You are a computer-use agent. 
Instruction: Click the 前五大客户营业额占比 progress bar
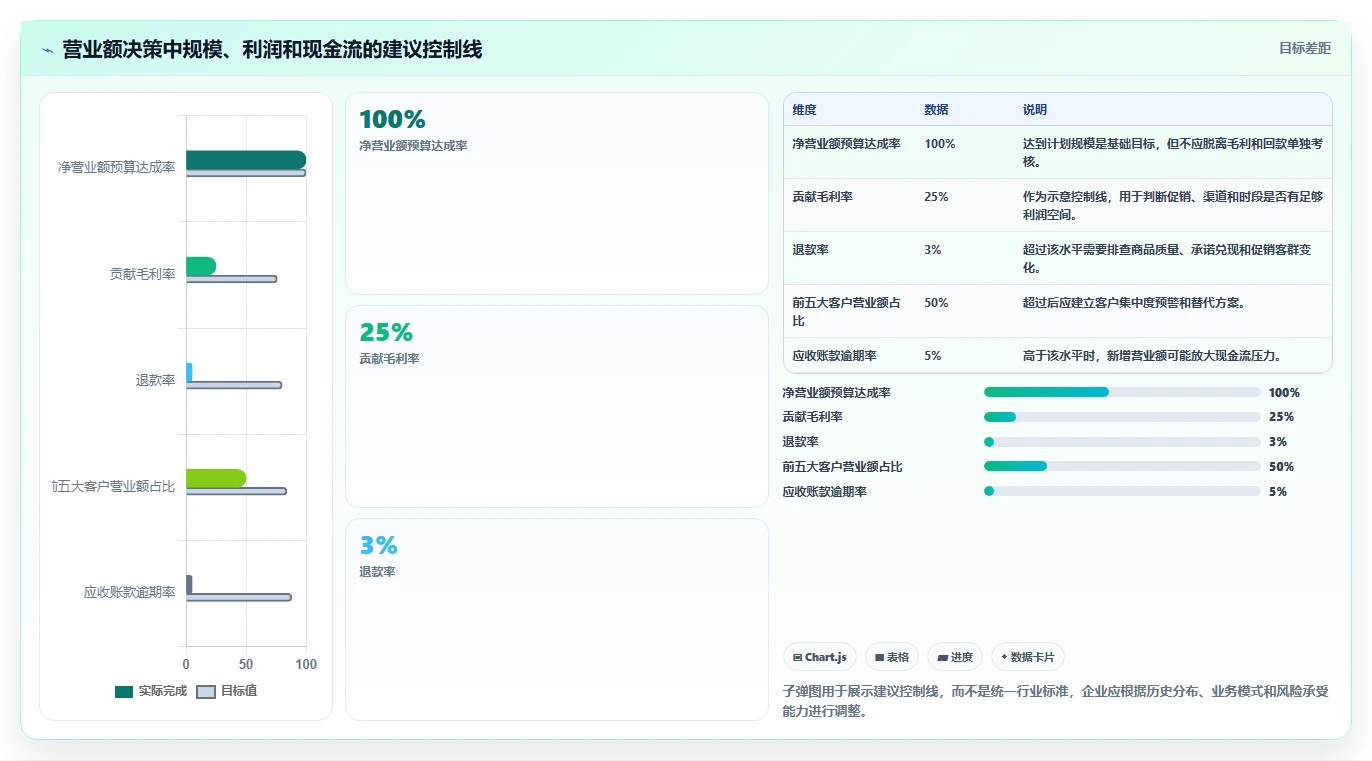pos(1122,466)
